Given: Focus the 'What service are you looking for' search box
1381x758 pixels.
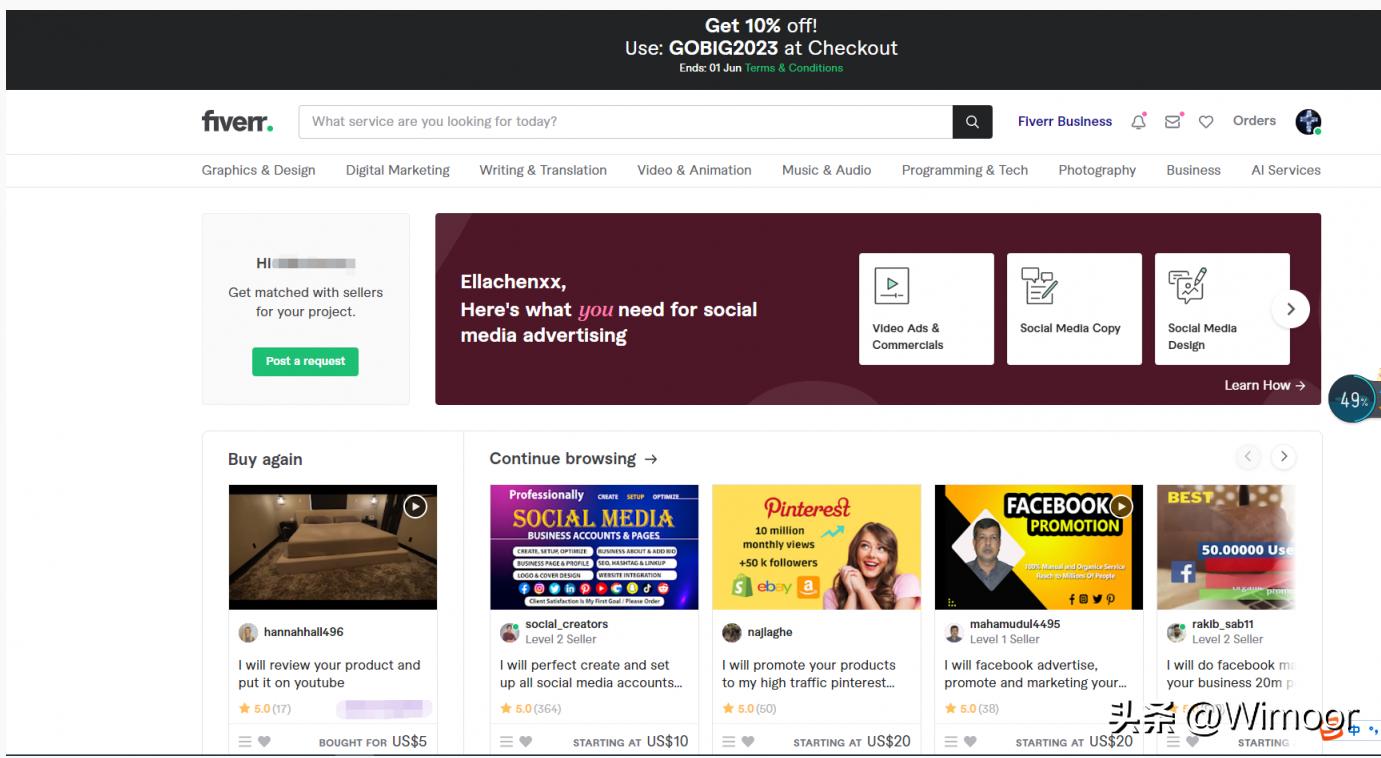Looking at the screenshot, I should point(626,122).
